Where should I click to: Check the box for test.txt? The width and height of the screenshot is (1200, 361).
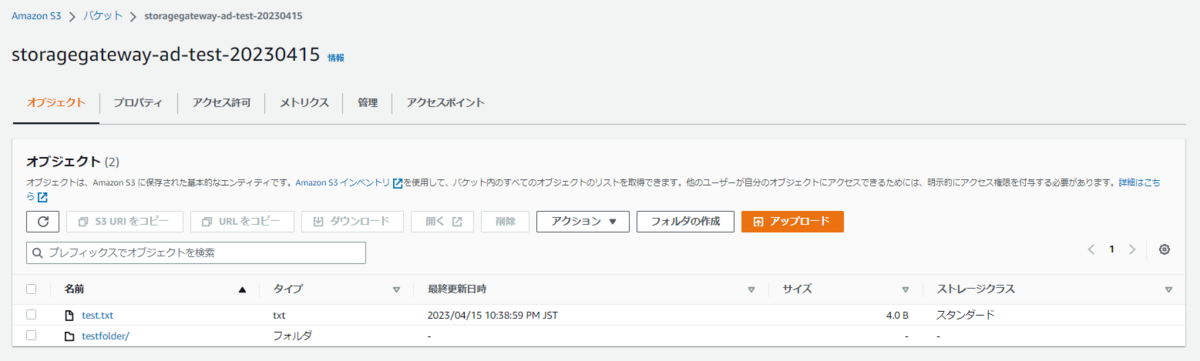(x=32, y=315)
